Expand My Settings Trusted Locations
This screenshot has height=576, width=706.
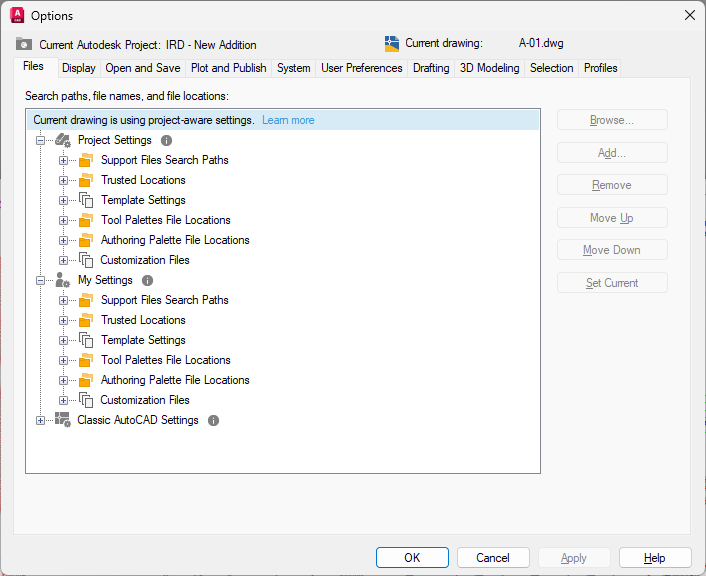[63, 321]
